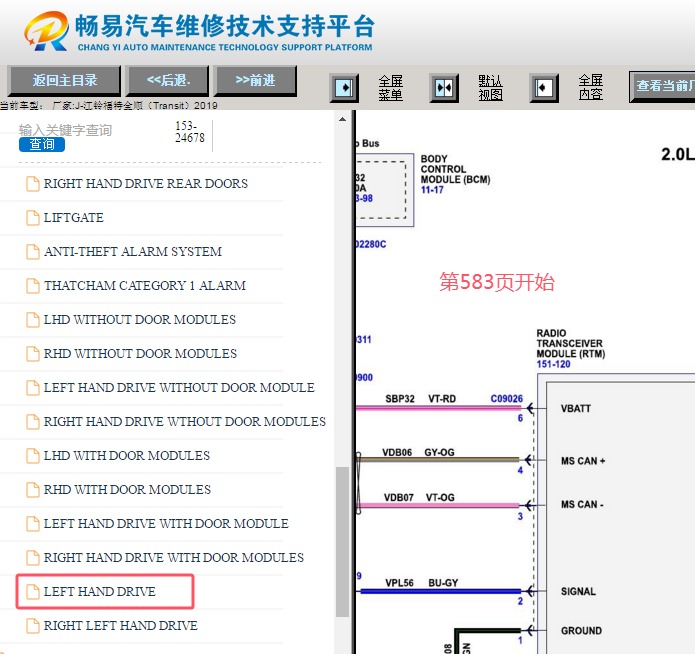Open LIFTGATE document icon
The image size is (695, 654).
(x=32, y=218)
